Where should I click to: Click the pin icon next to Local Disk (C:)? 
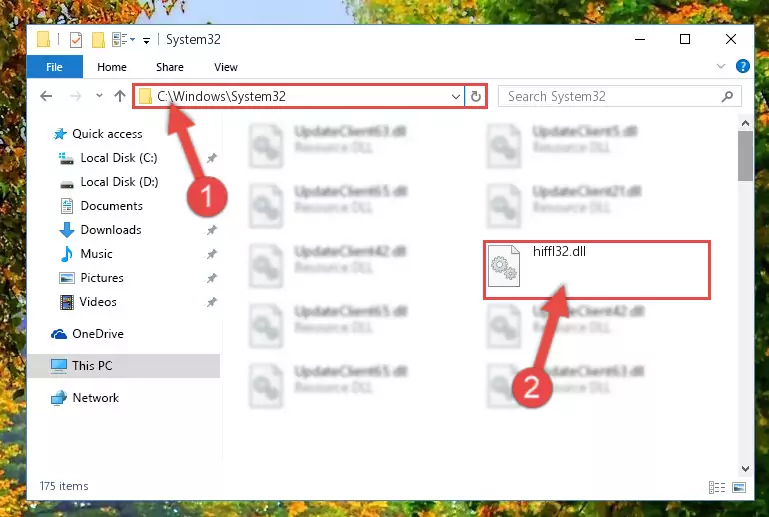[211, 158]
